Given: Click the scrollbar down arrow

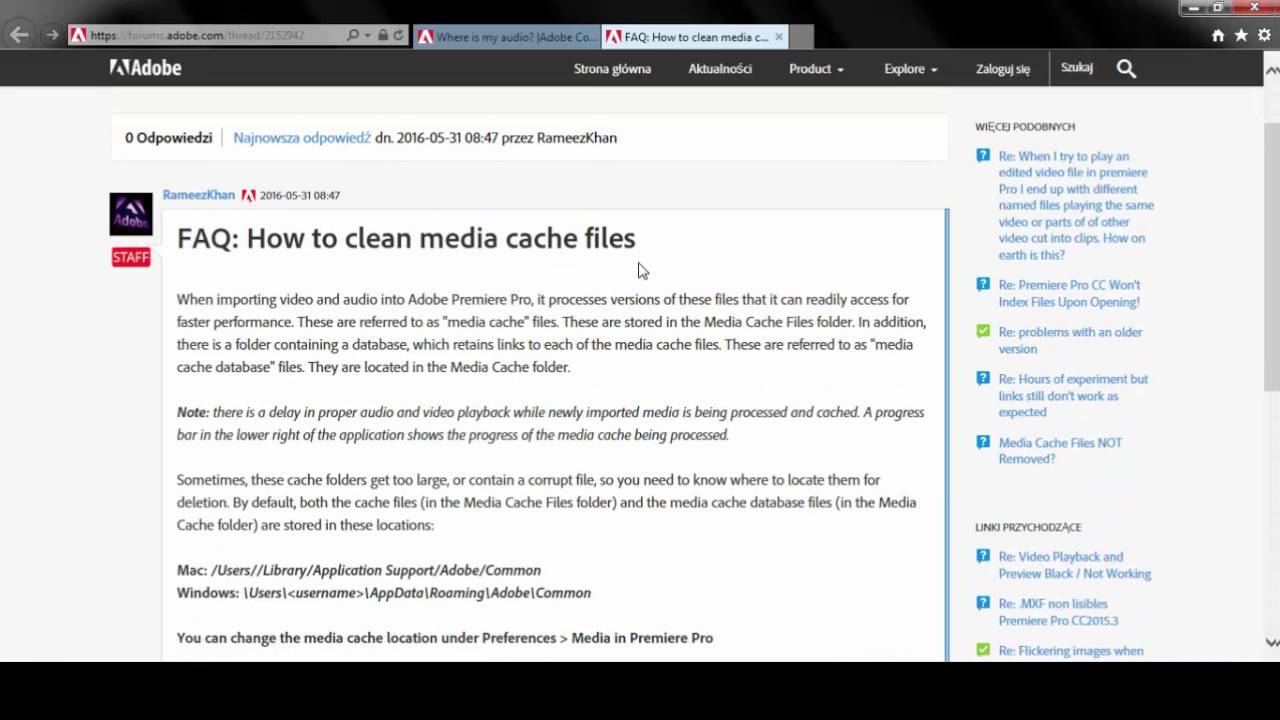Looking at the screenshot, I should pyautogui.click(x=1272, y=642).
